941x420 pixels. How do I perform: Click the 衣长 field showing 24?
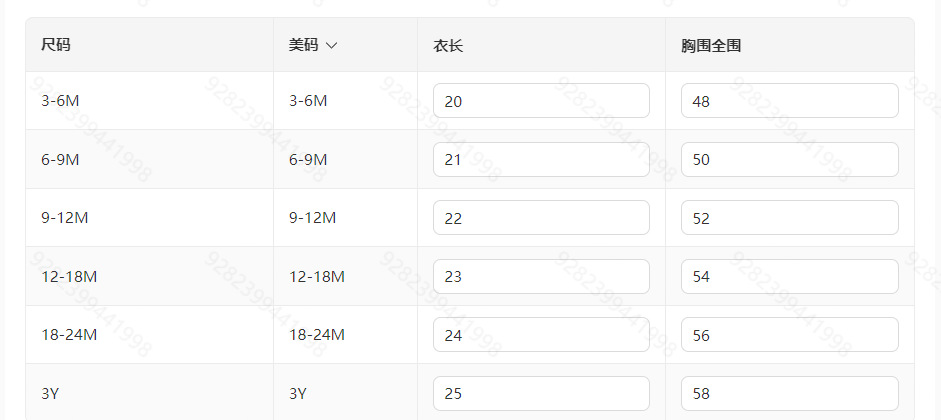(x=541, y=335)
